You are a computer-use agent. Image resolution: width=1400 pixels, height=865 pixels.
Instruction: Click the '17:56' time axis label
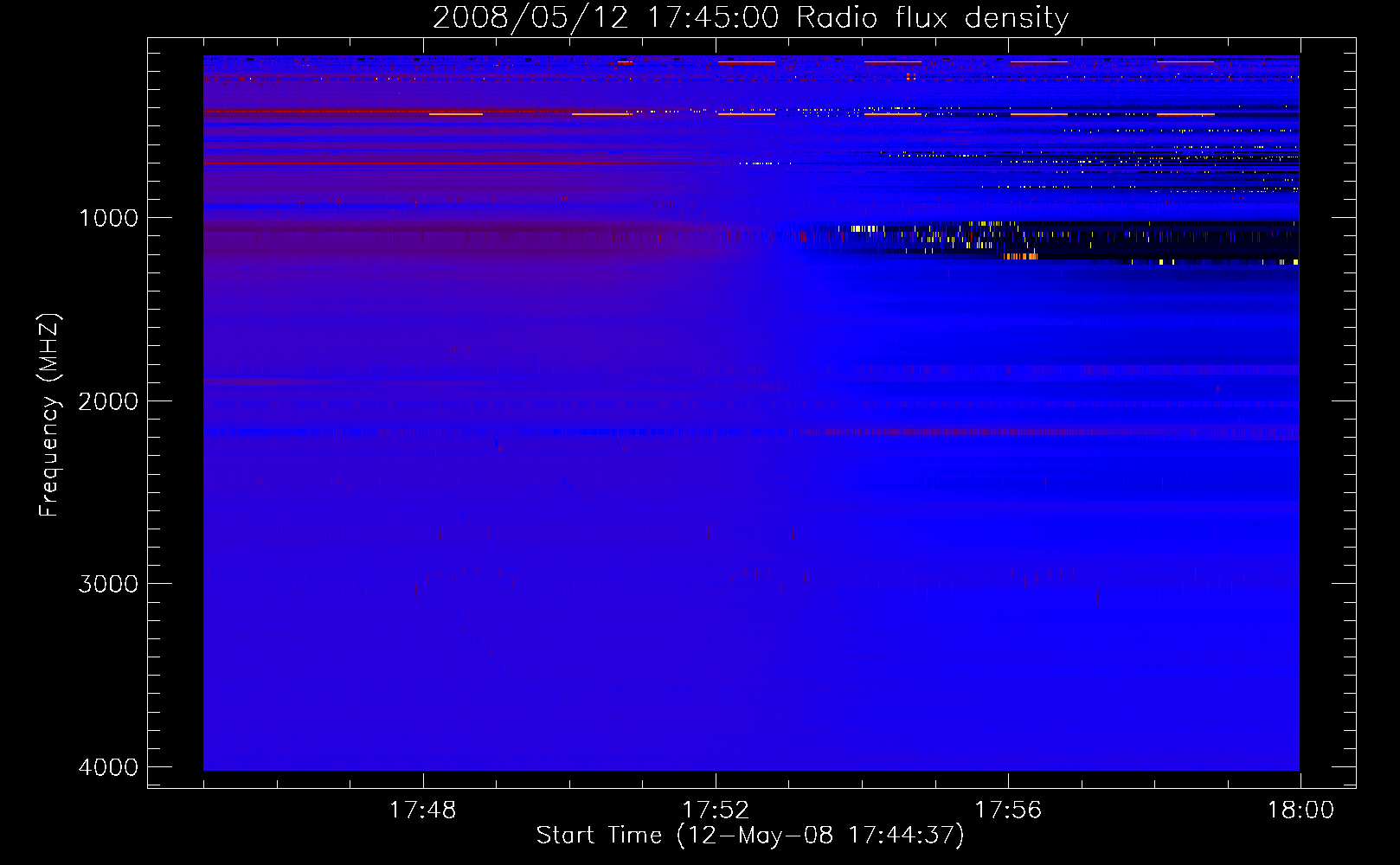(1008, 811)
